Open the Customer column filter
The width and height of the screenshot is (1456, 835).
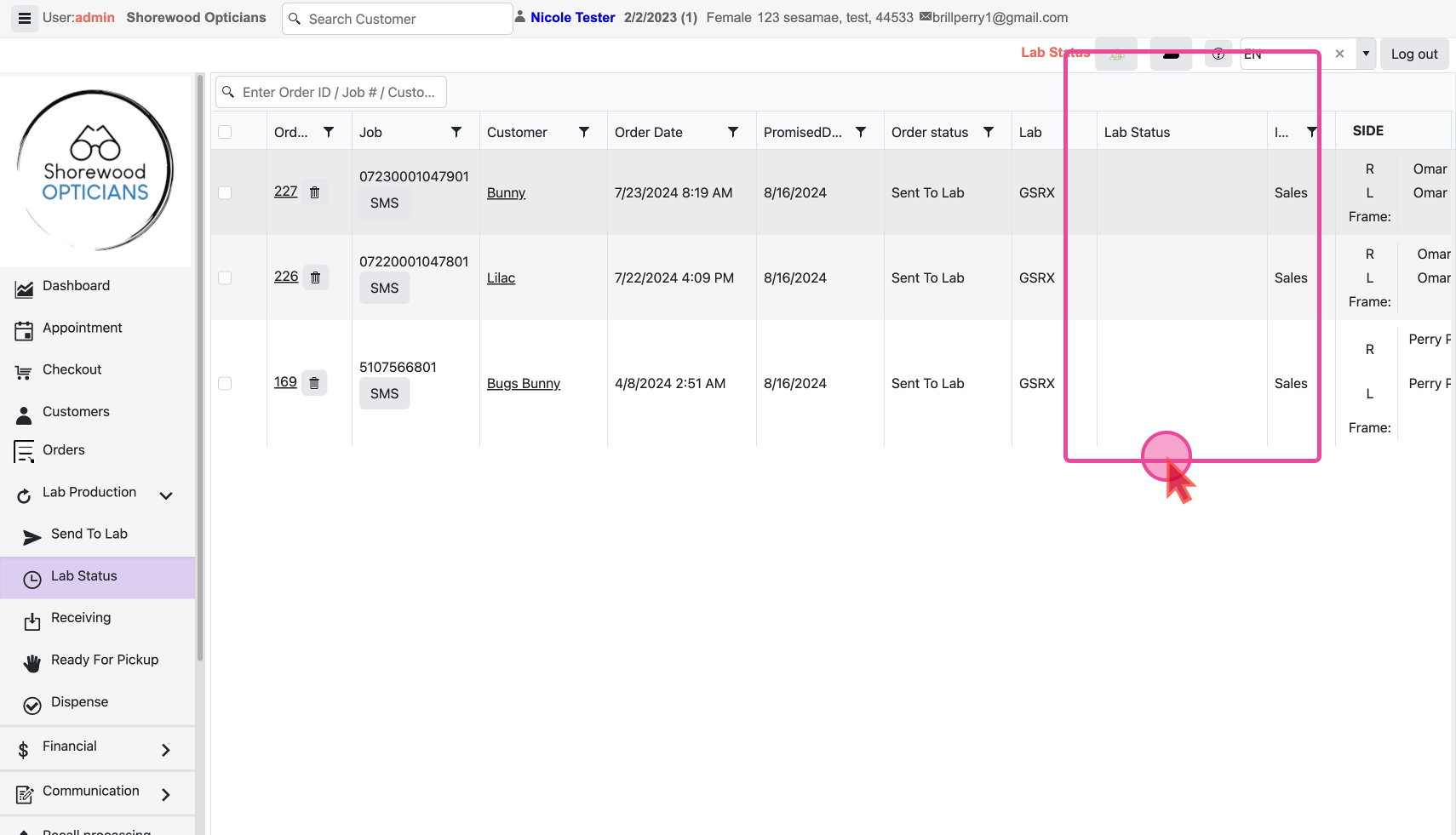coord(584,132)
